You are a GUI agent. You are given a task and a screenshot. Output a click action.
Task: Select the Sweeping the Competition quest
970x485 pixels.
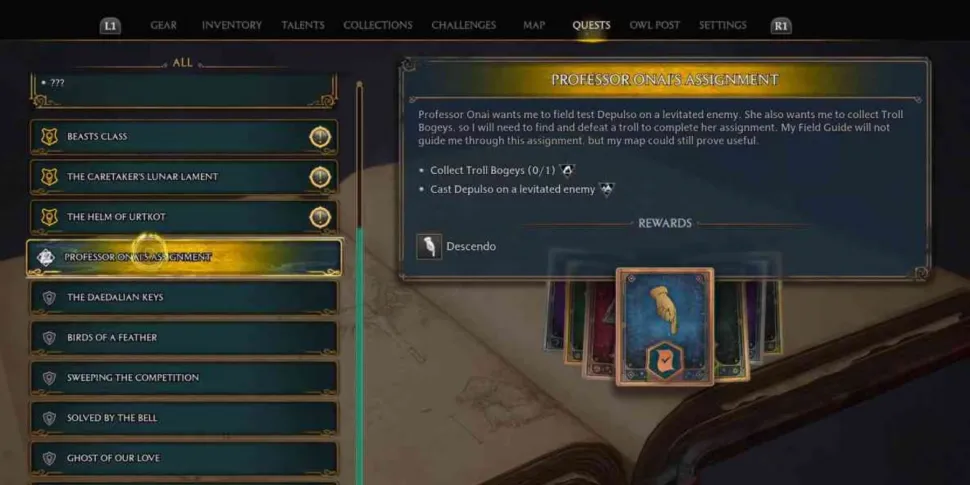coord(184,378)
